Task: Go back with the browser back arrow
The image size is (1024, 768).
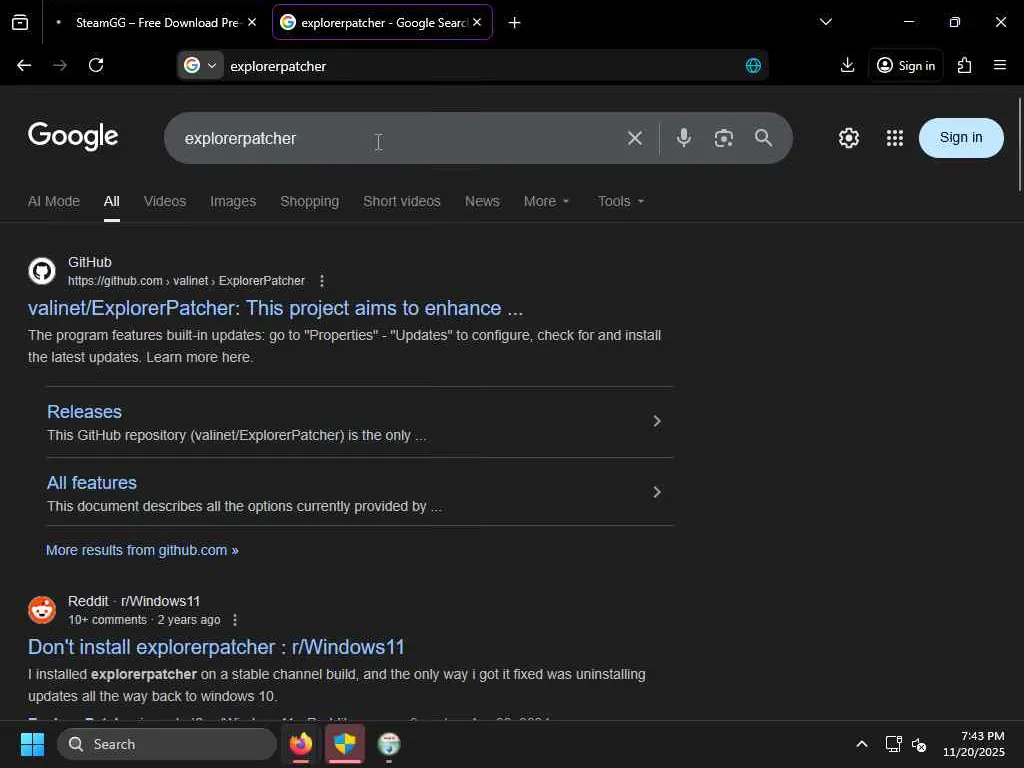Action: coord(24,65)
